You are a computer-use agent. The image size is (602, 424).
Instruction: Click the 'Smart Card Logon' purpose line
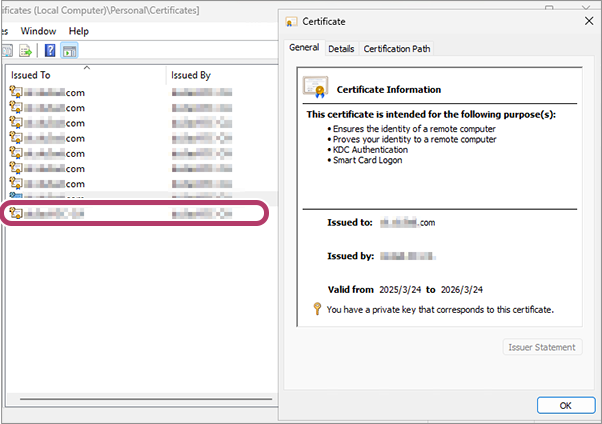coord(367,160)
